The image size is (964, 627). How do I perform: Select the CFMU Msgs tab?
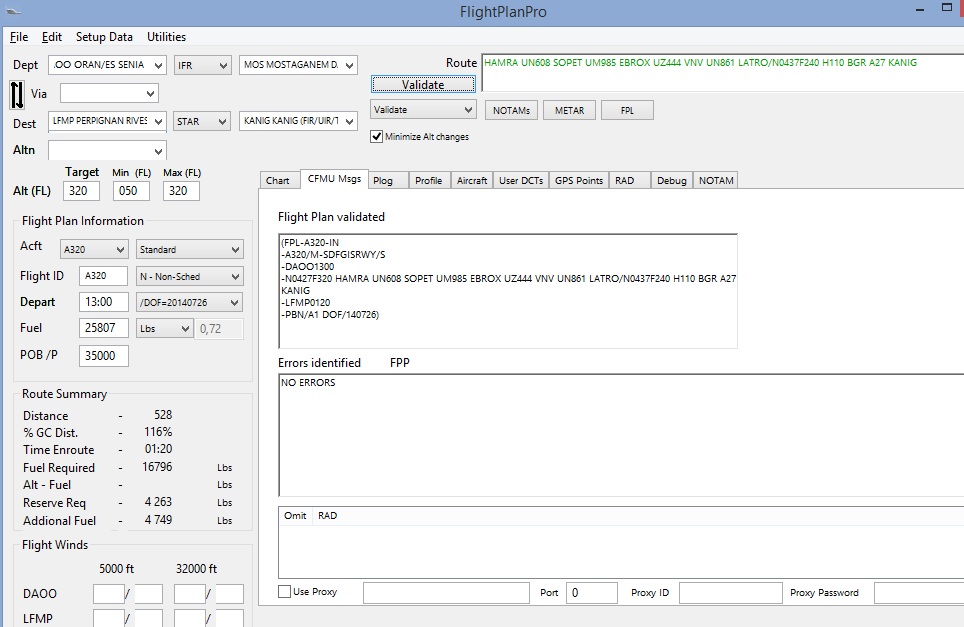coord(334,179)
